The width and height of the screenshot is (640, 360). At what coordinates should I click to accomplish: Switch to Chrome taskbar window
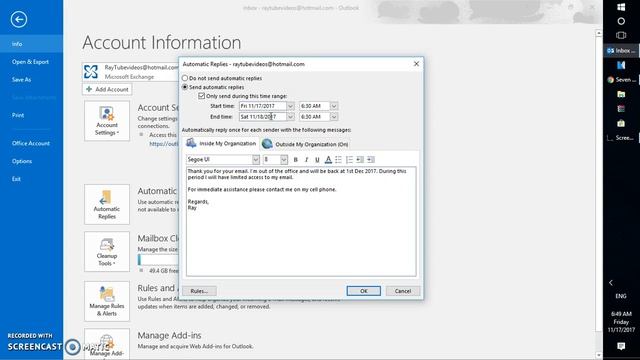pyautogui.click(x=621, y=80)
